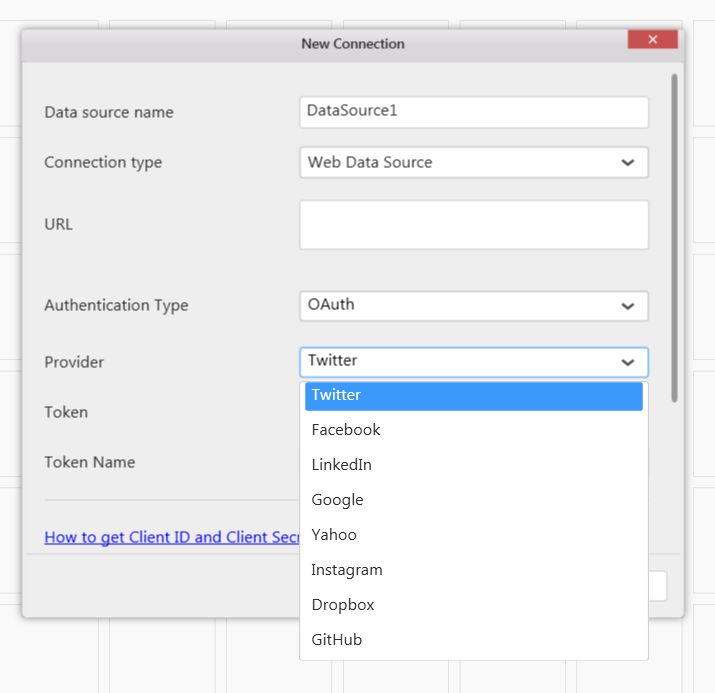Click the Token Name label
Screen dimensions: 715x693
[x=90, y=462]
